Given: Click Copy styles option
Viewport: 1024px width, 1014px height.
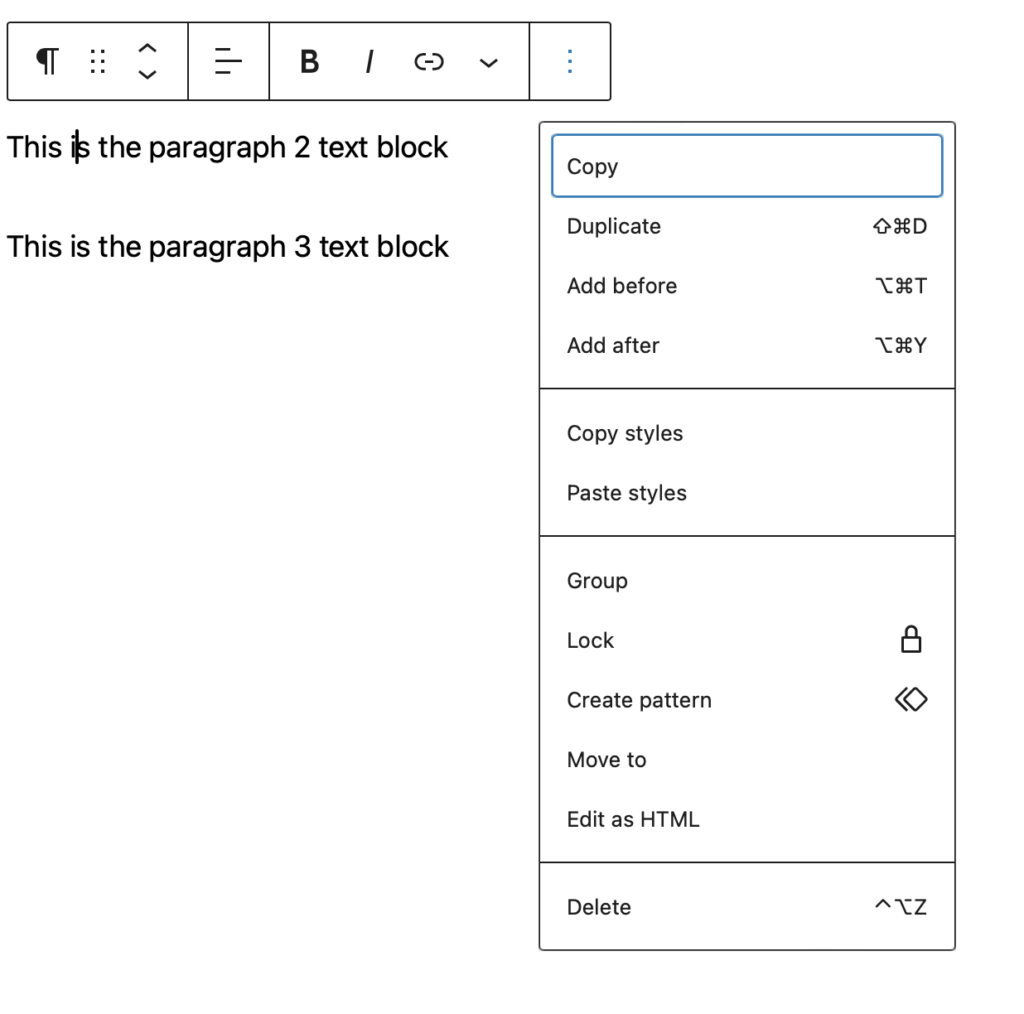Looking at the screenshot, I should coord(746,434).
